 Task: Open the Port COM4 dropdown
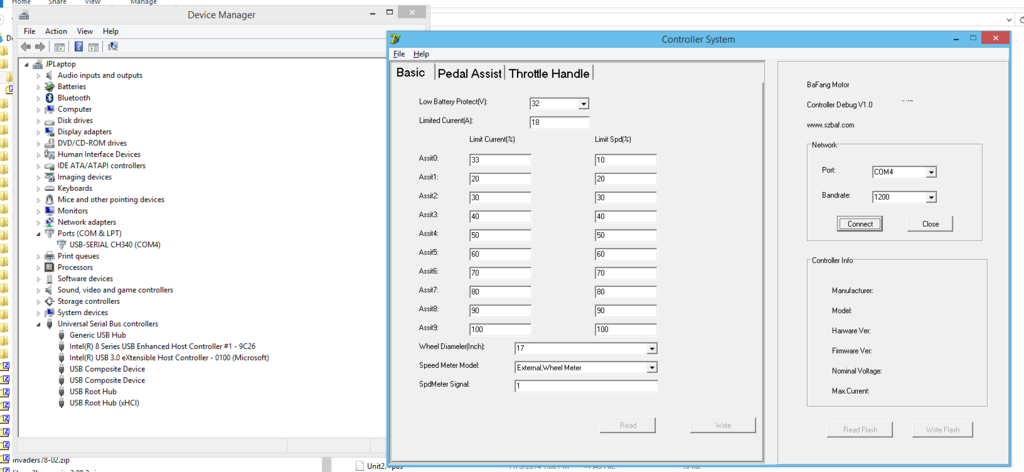click(x=932, y=172)
